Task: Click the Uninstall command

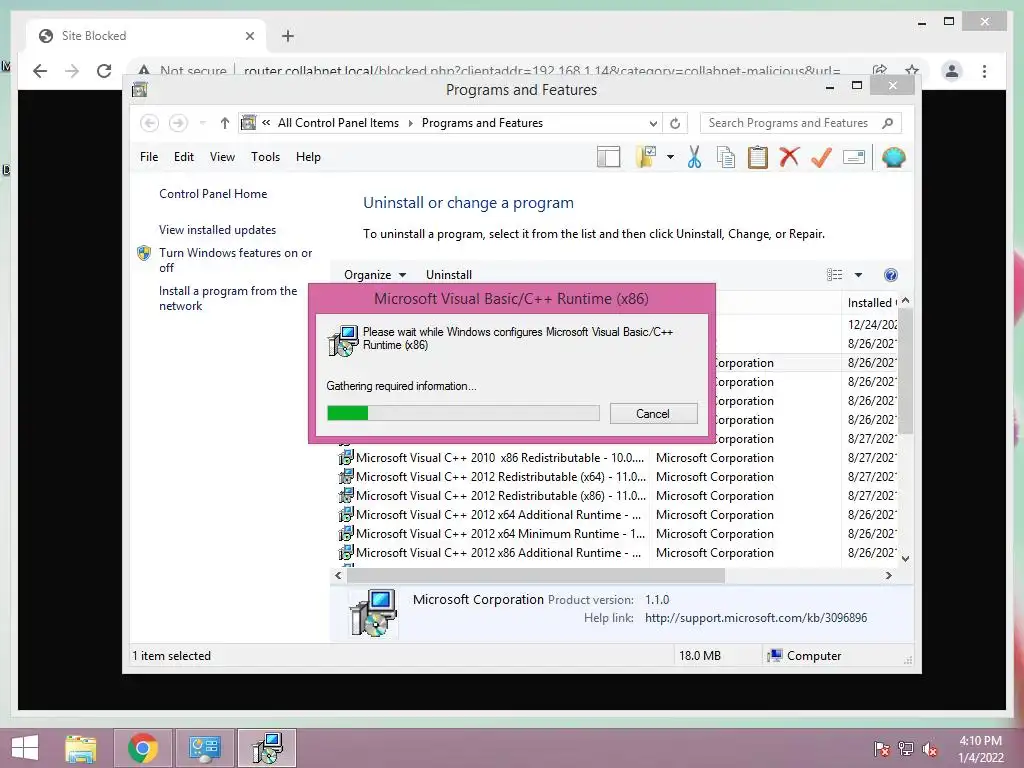Action: click(449, 275)
